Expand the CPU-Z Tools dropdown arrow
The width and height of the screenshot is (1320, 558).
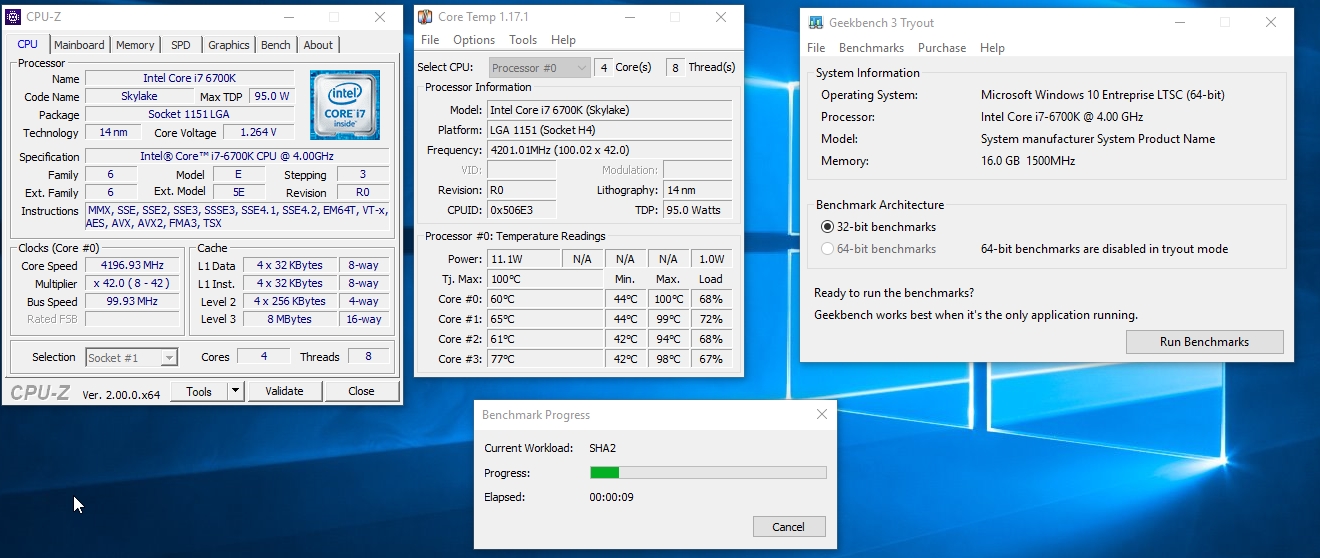[235, 391]
